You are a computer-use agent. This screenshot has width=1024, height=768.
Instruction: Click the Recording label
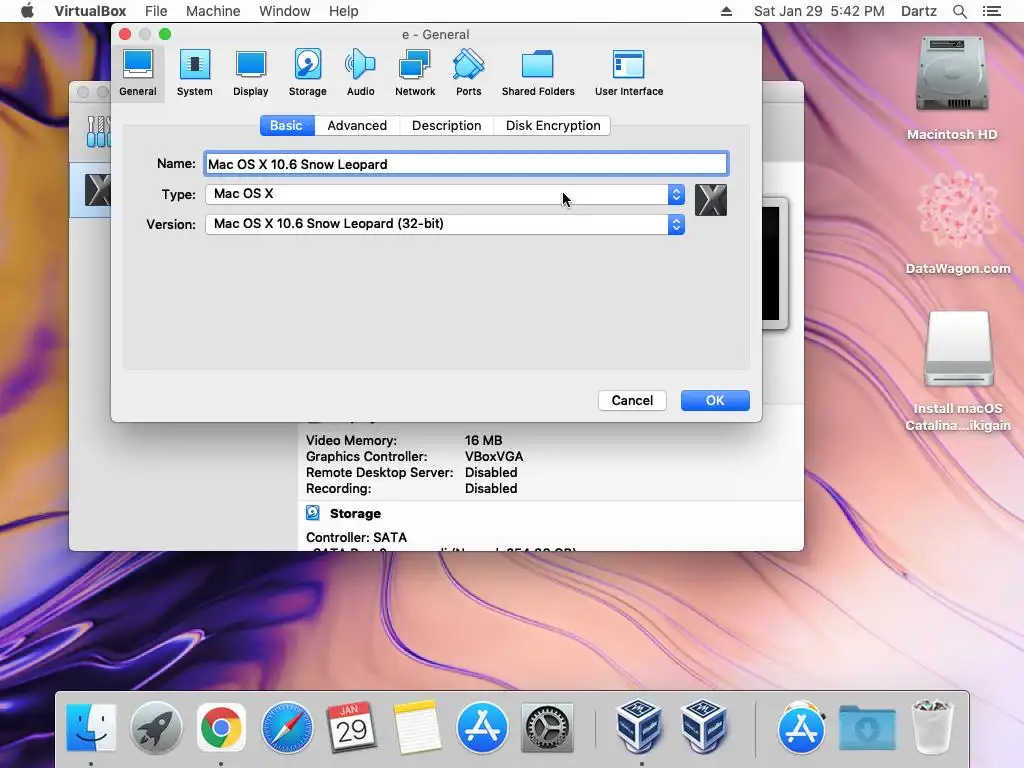click(338, 488)
